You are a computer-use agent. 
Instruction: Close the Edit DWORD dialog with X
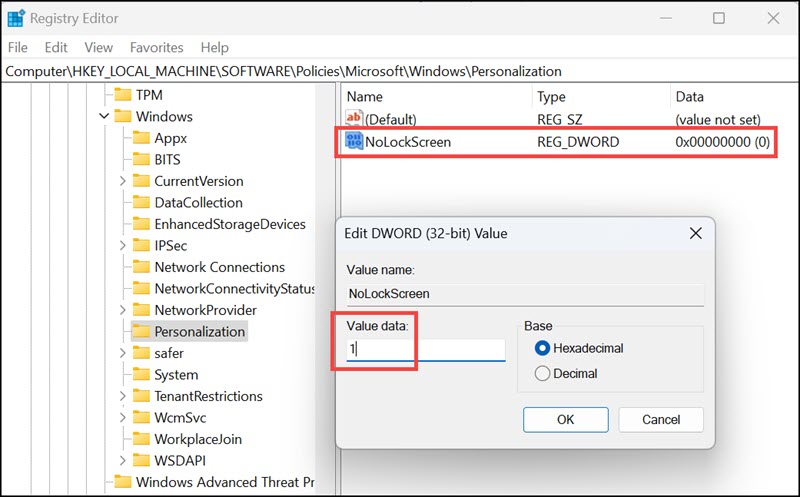(695, 234)
